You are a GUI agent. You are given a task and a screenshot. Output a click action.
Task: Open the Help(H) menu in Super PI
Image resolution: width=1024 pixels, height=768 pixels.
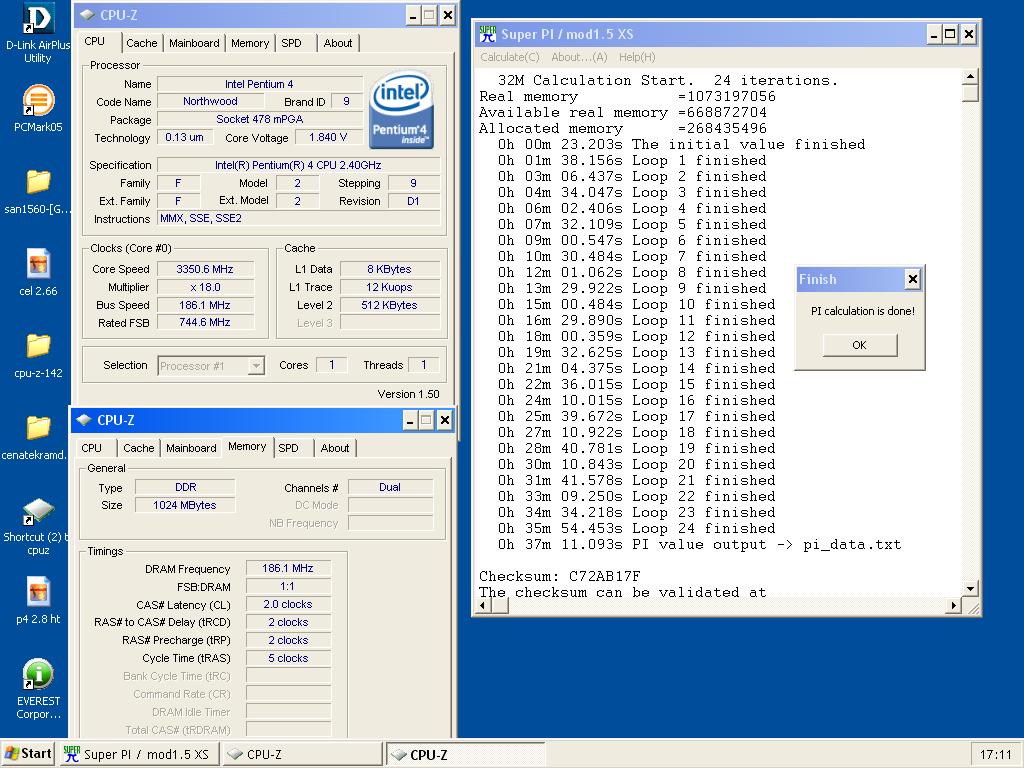(x=637, y=57)
